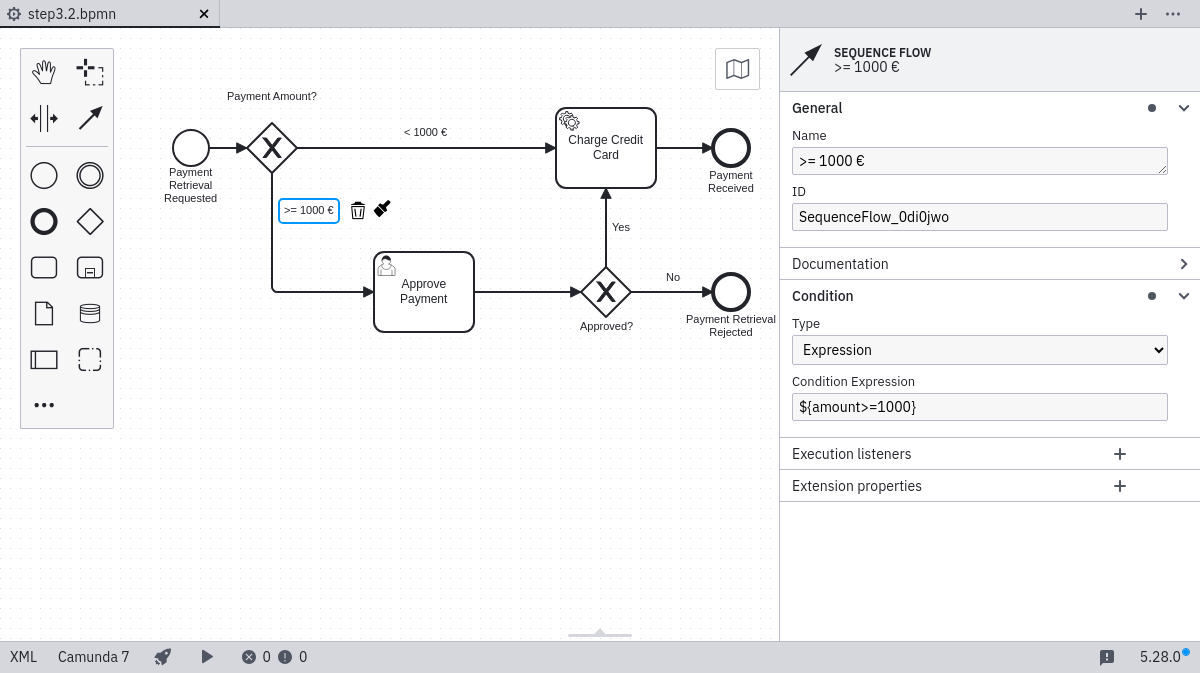Click the Execution listeners header

851,454
